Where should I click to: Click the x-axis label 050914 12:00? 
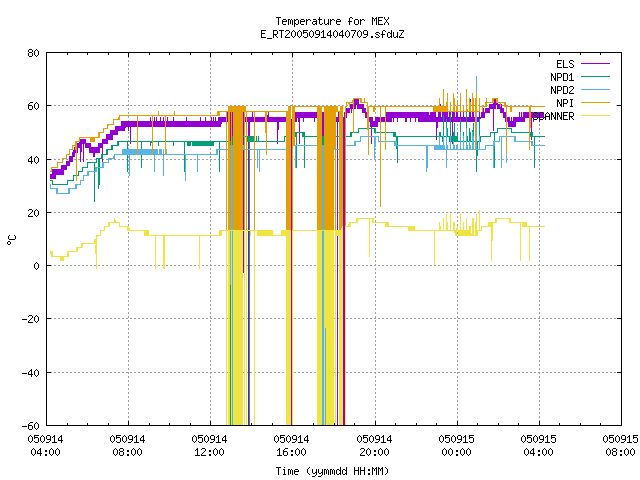coord(209,446)
